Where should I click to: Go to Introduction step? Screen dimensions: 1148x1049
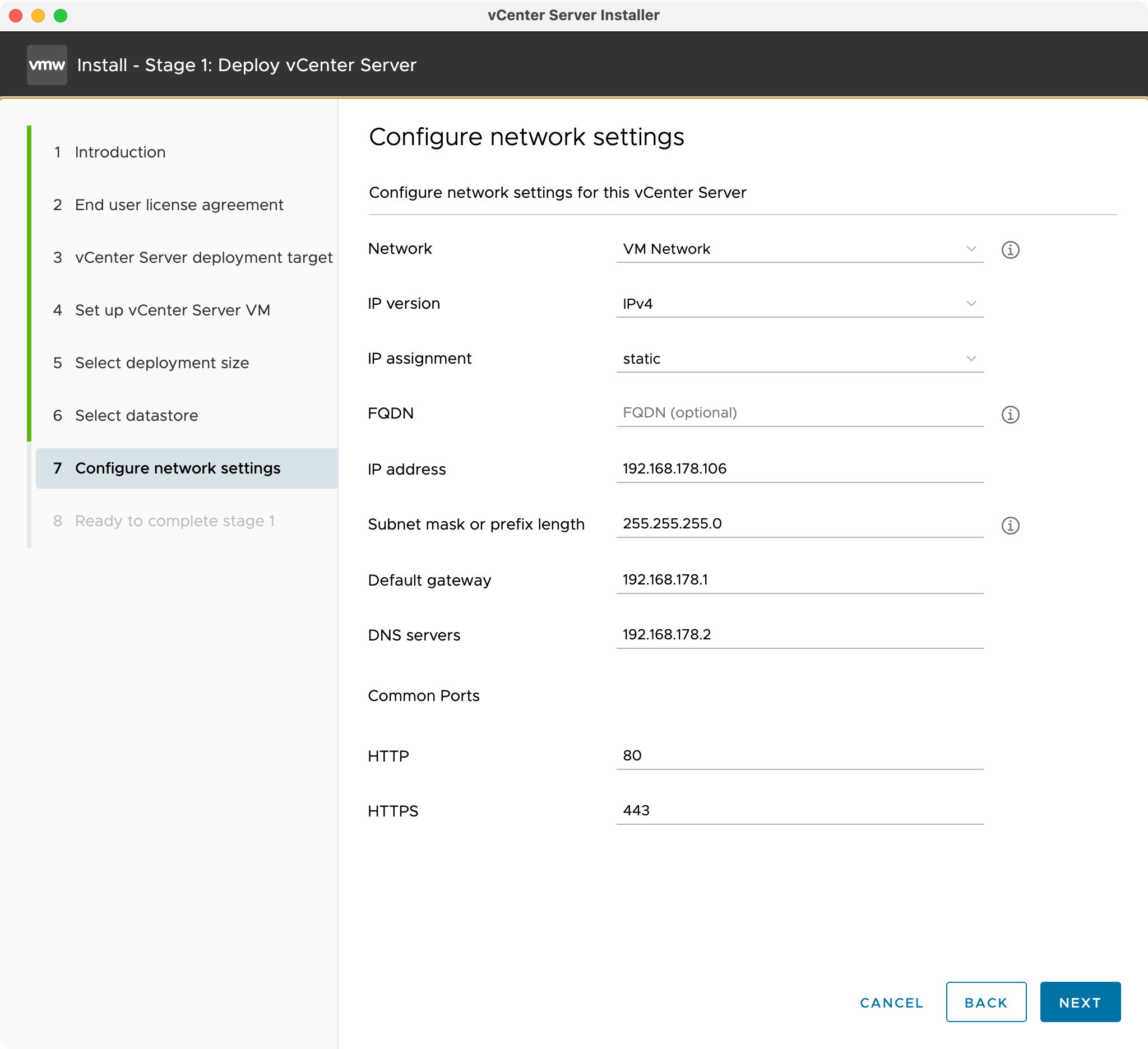point(119,152)
